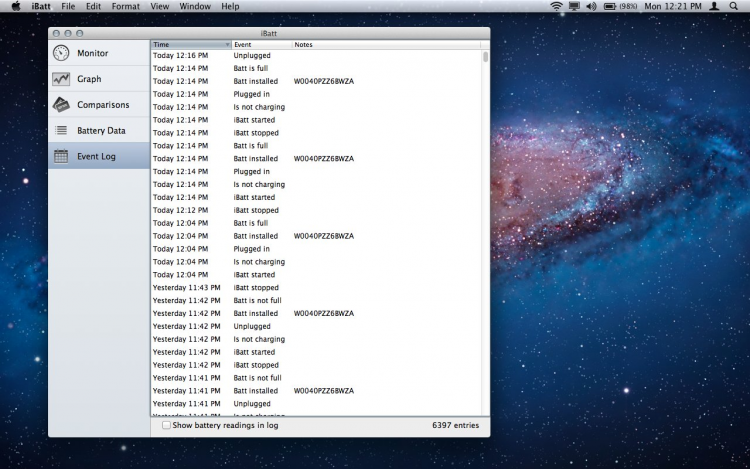The width and height of the screenshot is (750, 469).
Task: Open the iBatt application menu
Action: pyautogui.click(x=41, y=6)
